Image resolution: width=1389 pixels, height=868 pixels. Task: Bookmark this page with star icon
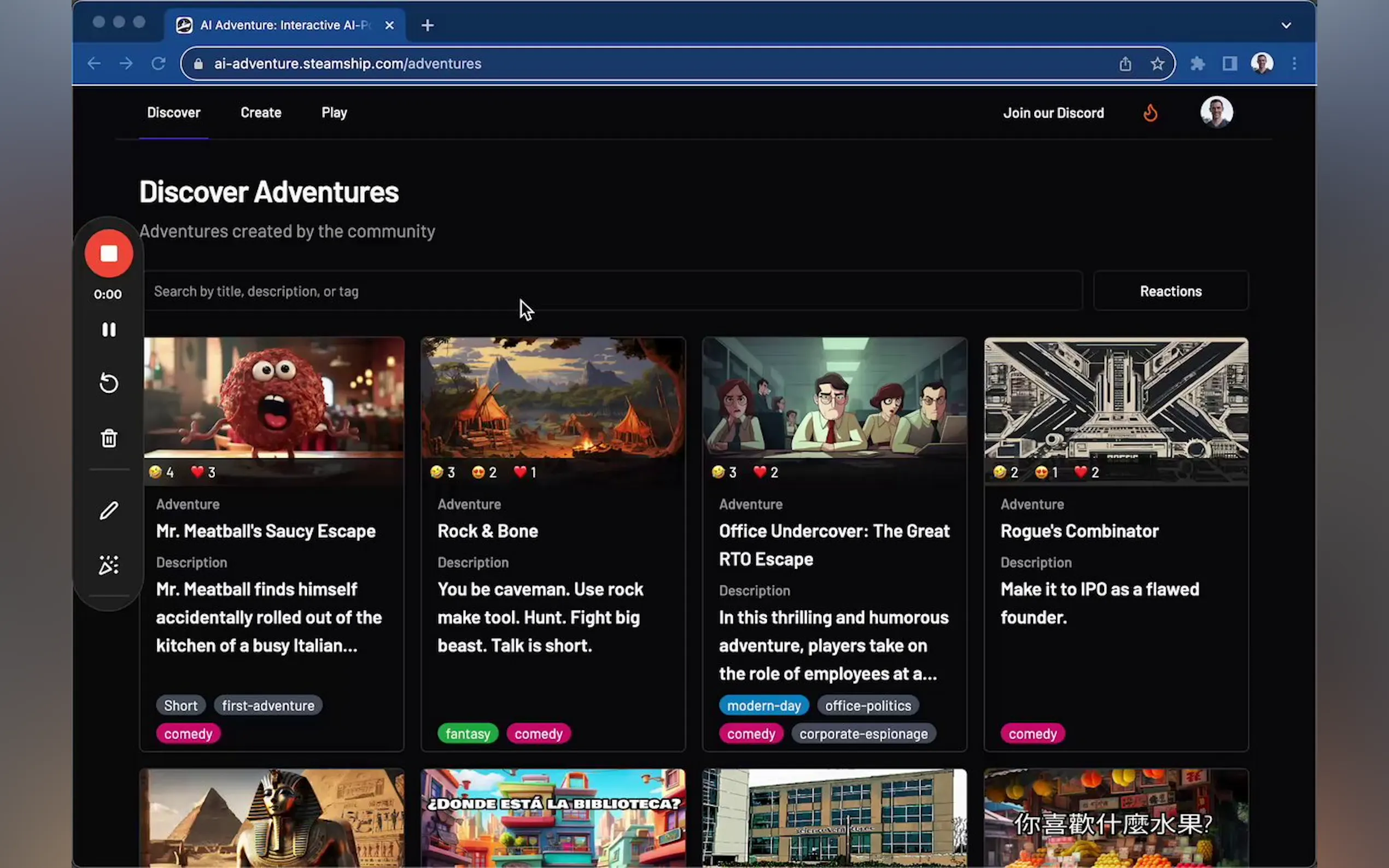click(x=1157, y=64)
